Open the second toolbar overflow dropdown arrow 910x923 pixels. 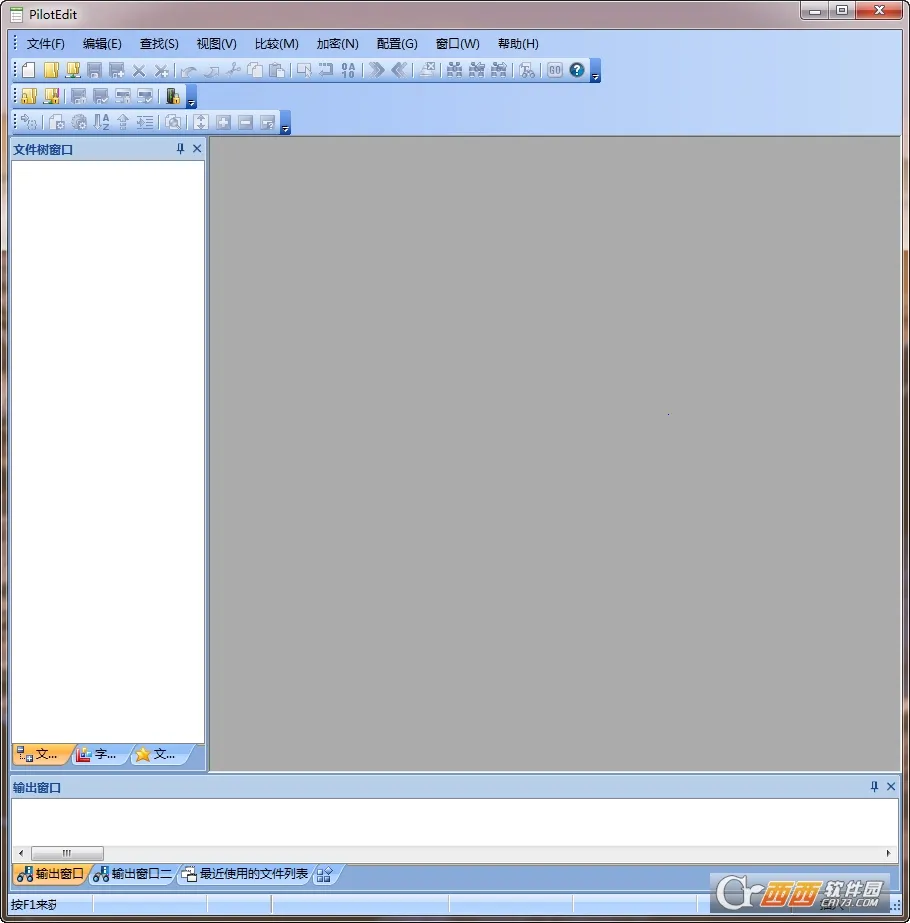[x=190, y=101]
